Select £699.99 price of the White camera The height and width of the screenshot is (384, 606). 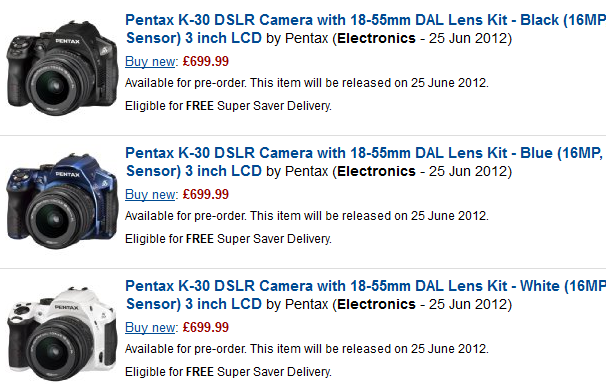pos(206,327)
